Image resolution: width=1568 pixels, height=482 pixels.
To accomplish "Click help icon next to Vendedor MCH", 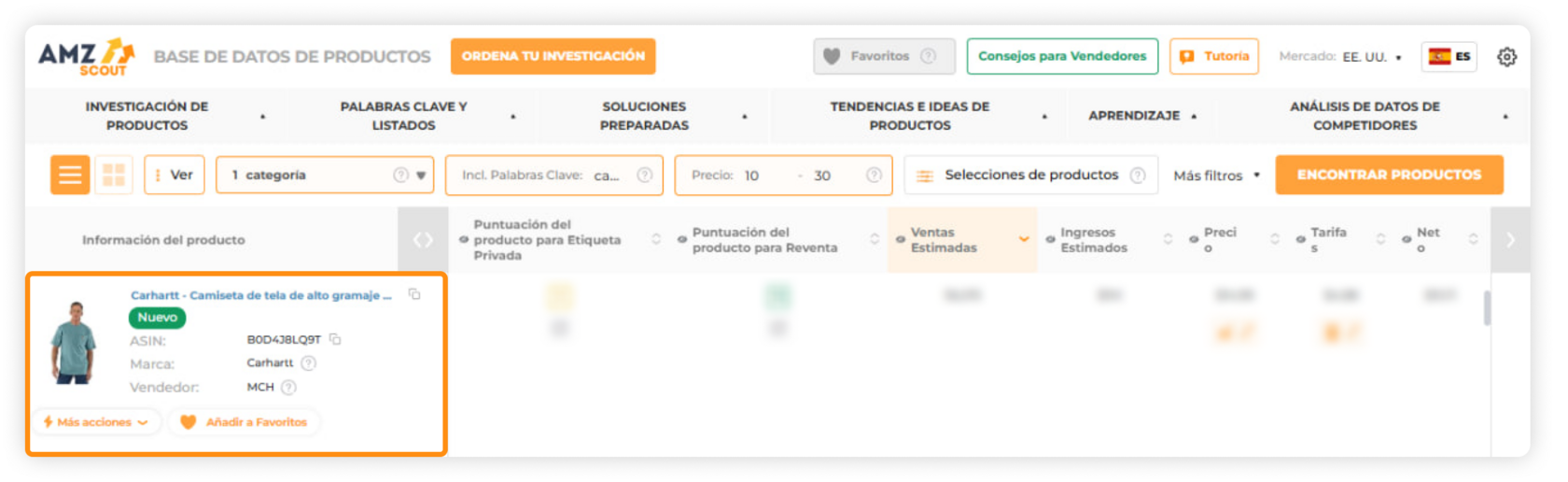I will [x=289, y=387].
